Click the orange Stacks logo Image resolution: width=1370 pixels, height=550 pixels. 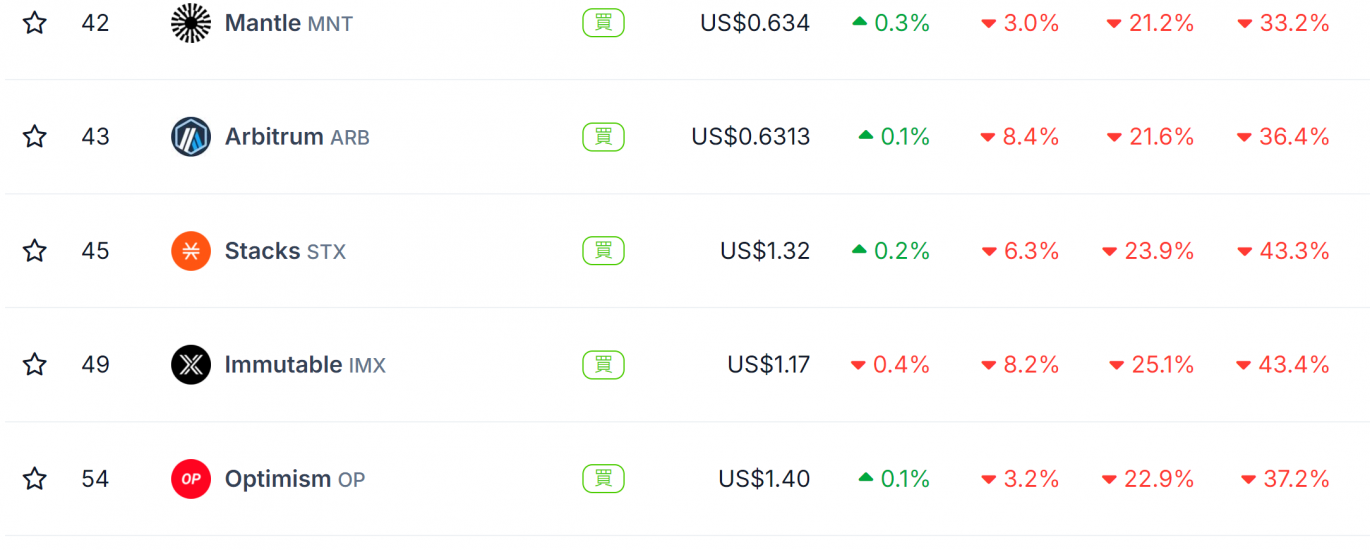[x=191, y=251]
